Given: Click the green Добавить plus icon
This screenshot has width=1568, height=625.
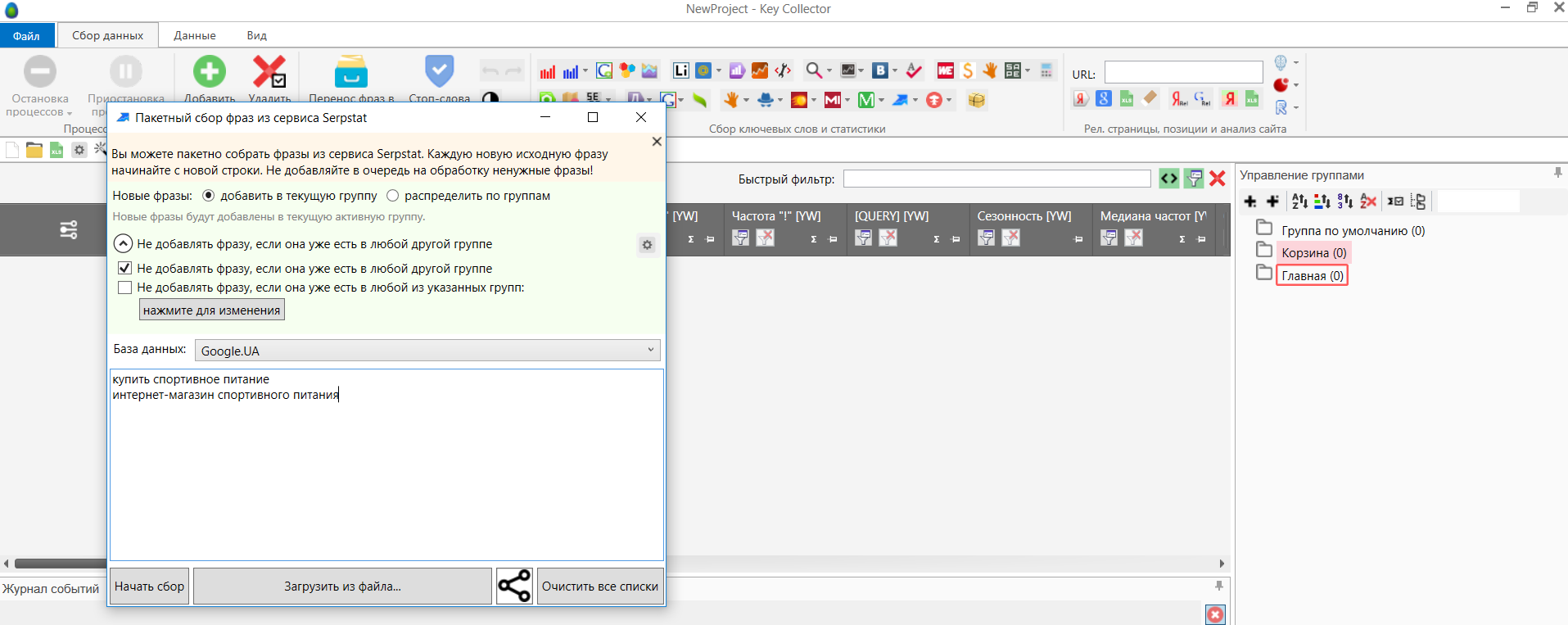Looking at the screenshot, I should click(x=210, y=72).
